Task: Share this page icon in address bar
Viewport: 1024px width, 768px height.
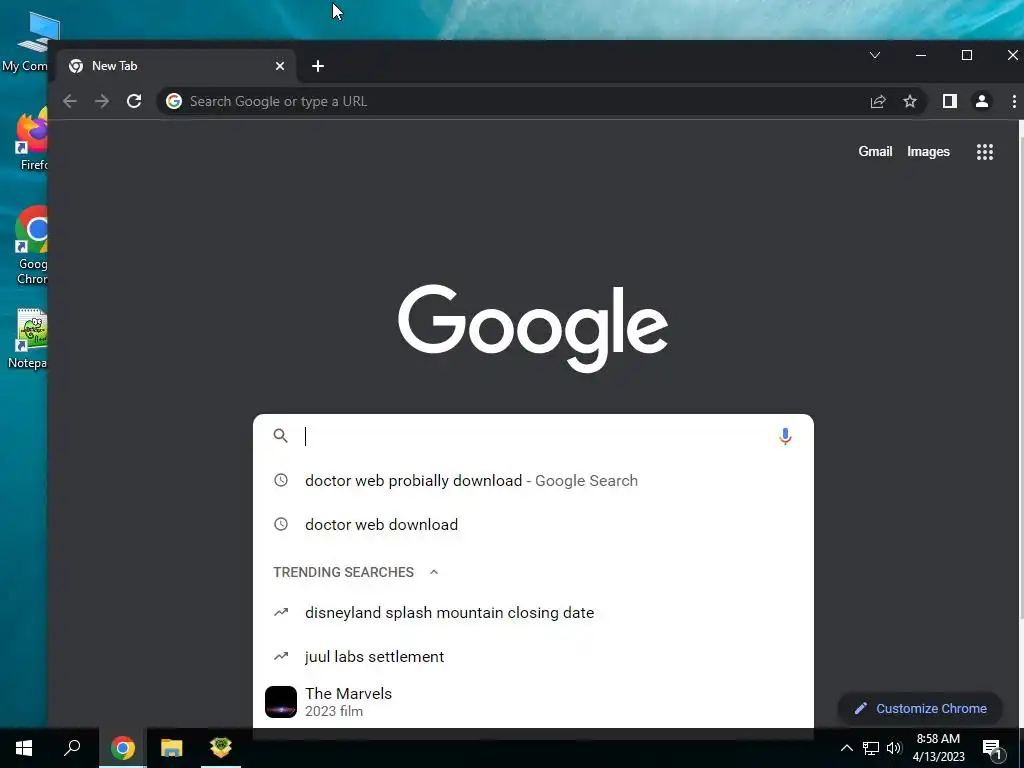Action: pyautogui.click(x=878, y=101)
